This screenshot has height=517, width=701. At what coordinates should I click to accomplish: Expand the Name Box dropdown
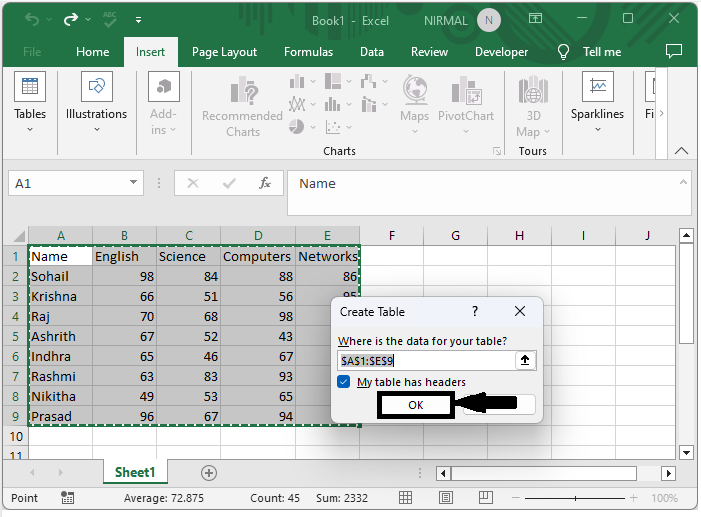click(x=134, y=184)
